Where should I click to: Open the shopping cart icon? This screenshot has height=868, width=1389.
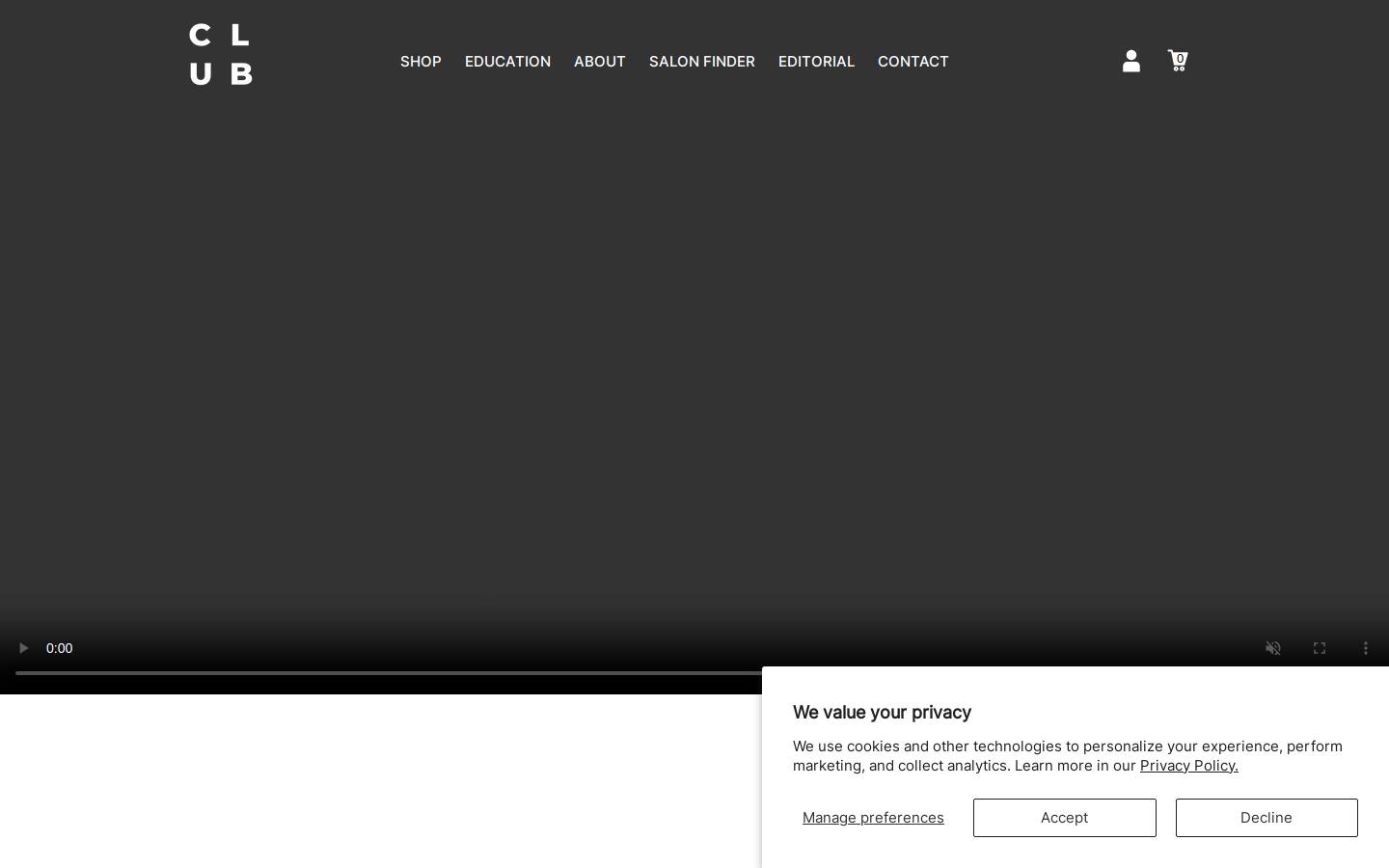[1178, 61]
